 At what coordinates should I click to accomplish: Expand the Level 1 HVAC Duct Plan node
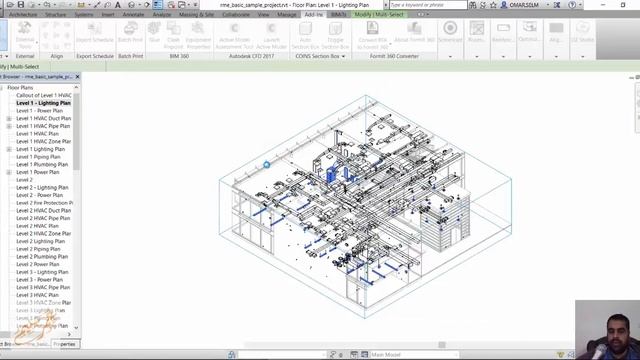(x=9, y=118)
